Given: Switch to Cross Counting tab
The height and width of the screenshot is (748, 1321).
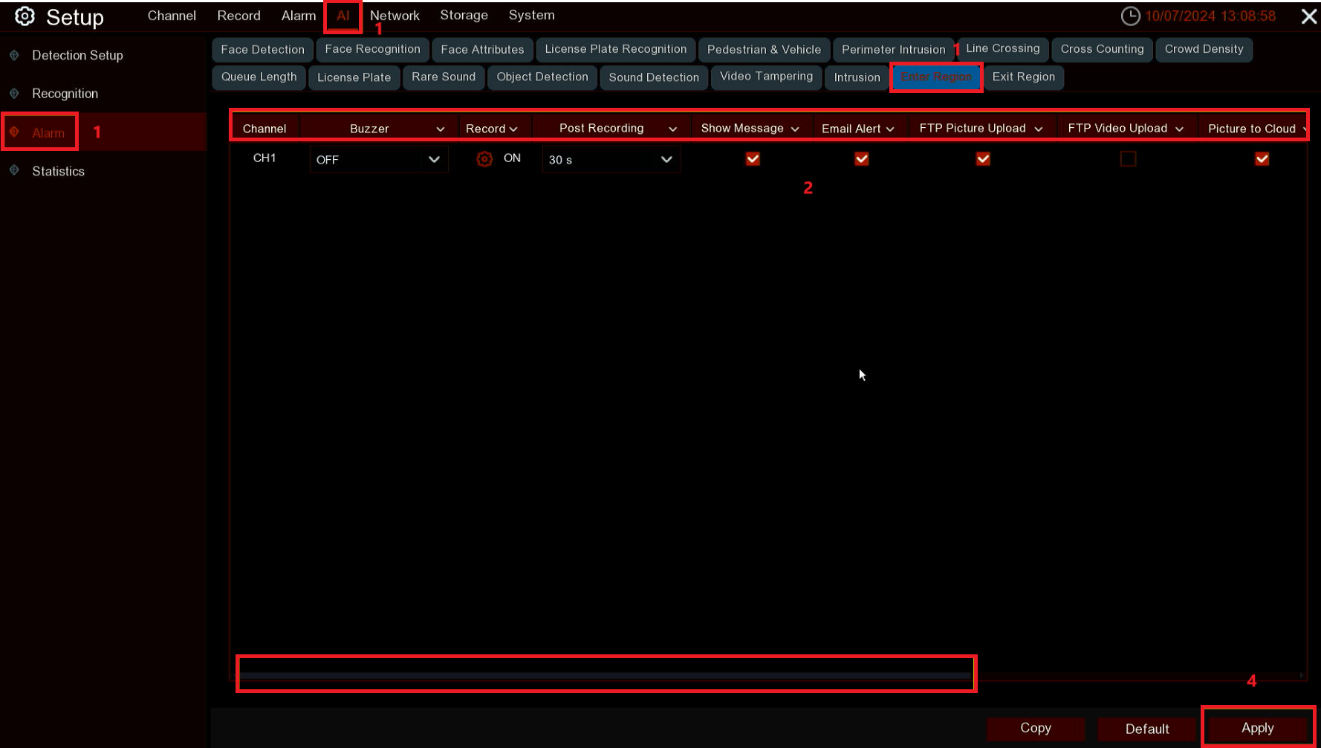Looking at the screenshot, I should pos(1102,49).
